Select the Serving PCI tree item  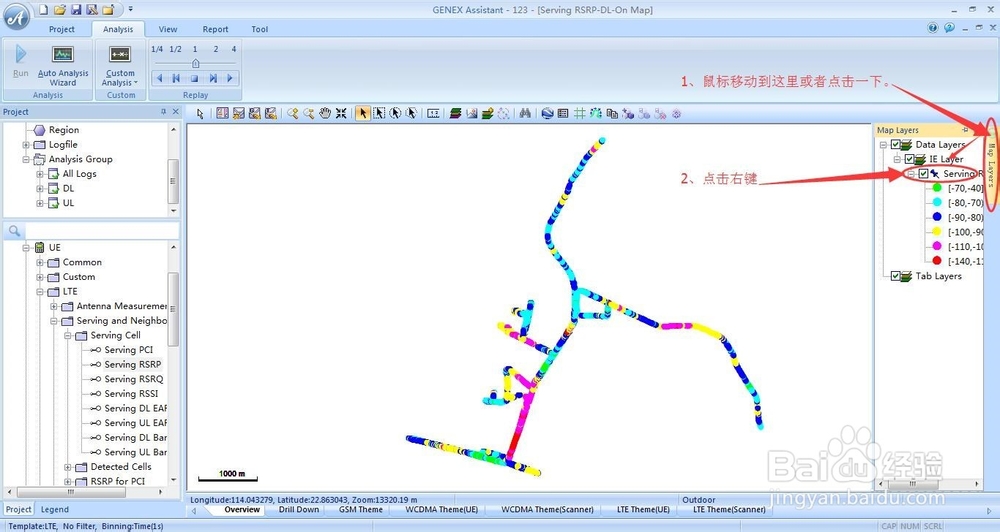(129, 350)
